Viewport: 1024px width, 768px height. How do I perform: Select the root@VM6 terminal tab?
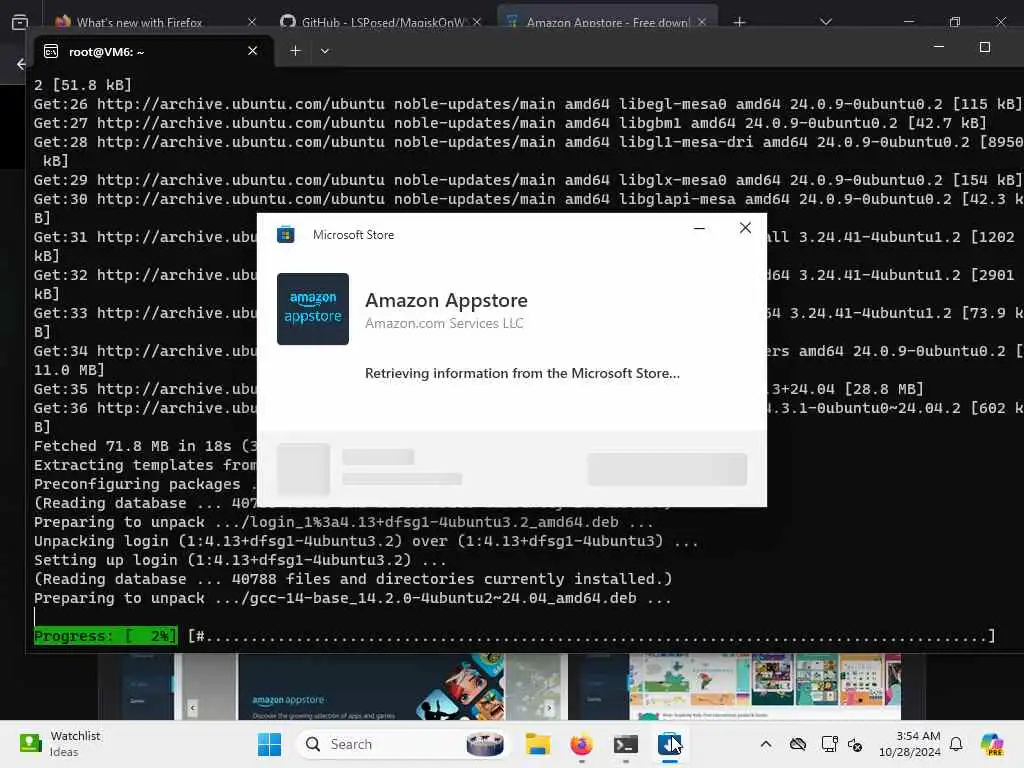pyautogui.click(x=153, y=51)
